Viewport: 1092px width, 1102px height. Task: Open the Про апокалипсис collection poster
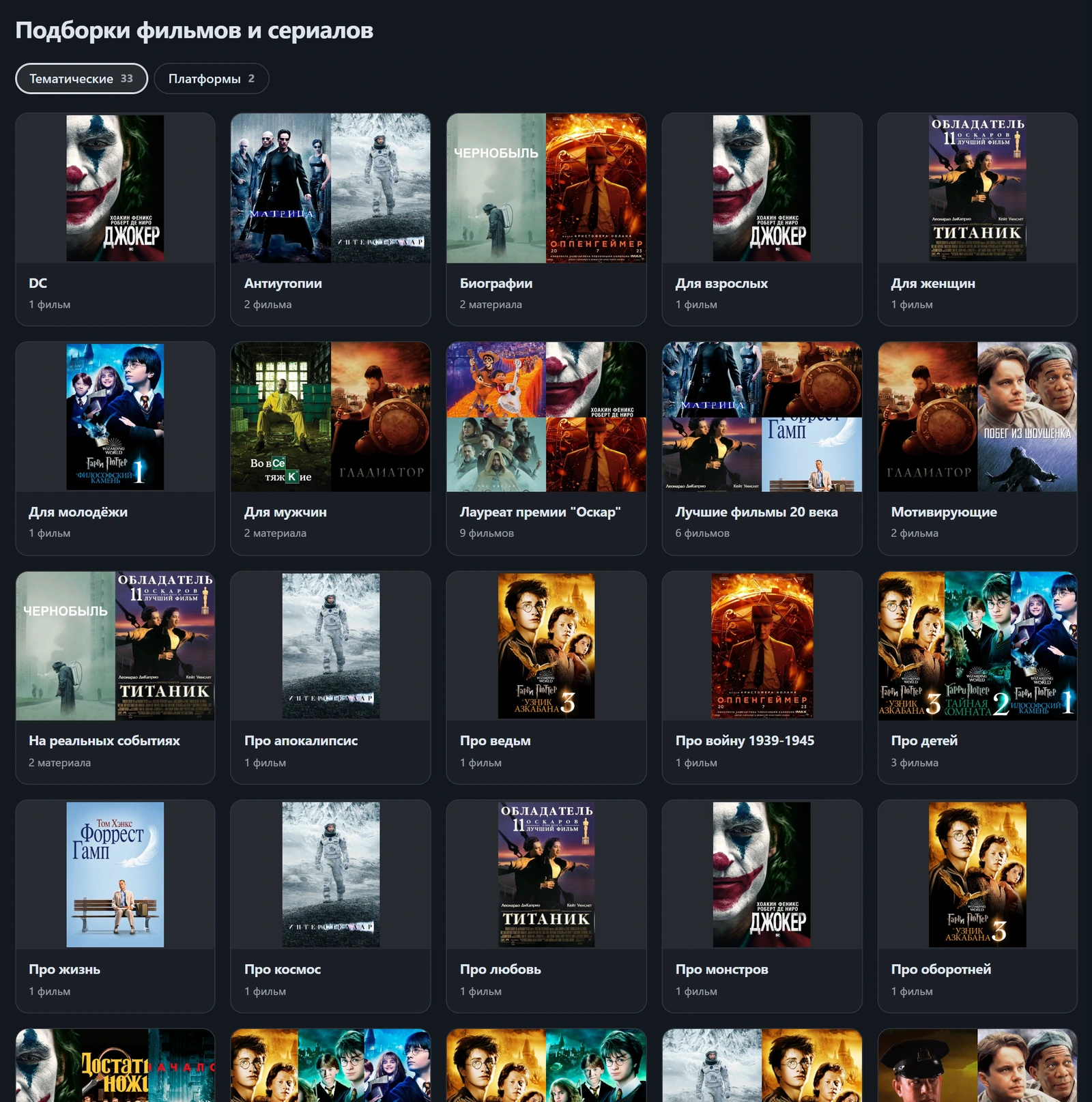tap(330, 646)
